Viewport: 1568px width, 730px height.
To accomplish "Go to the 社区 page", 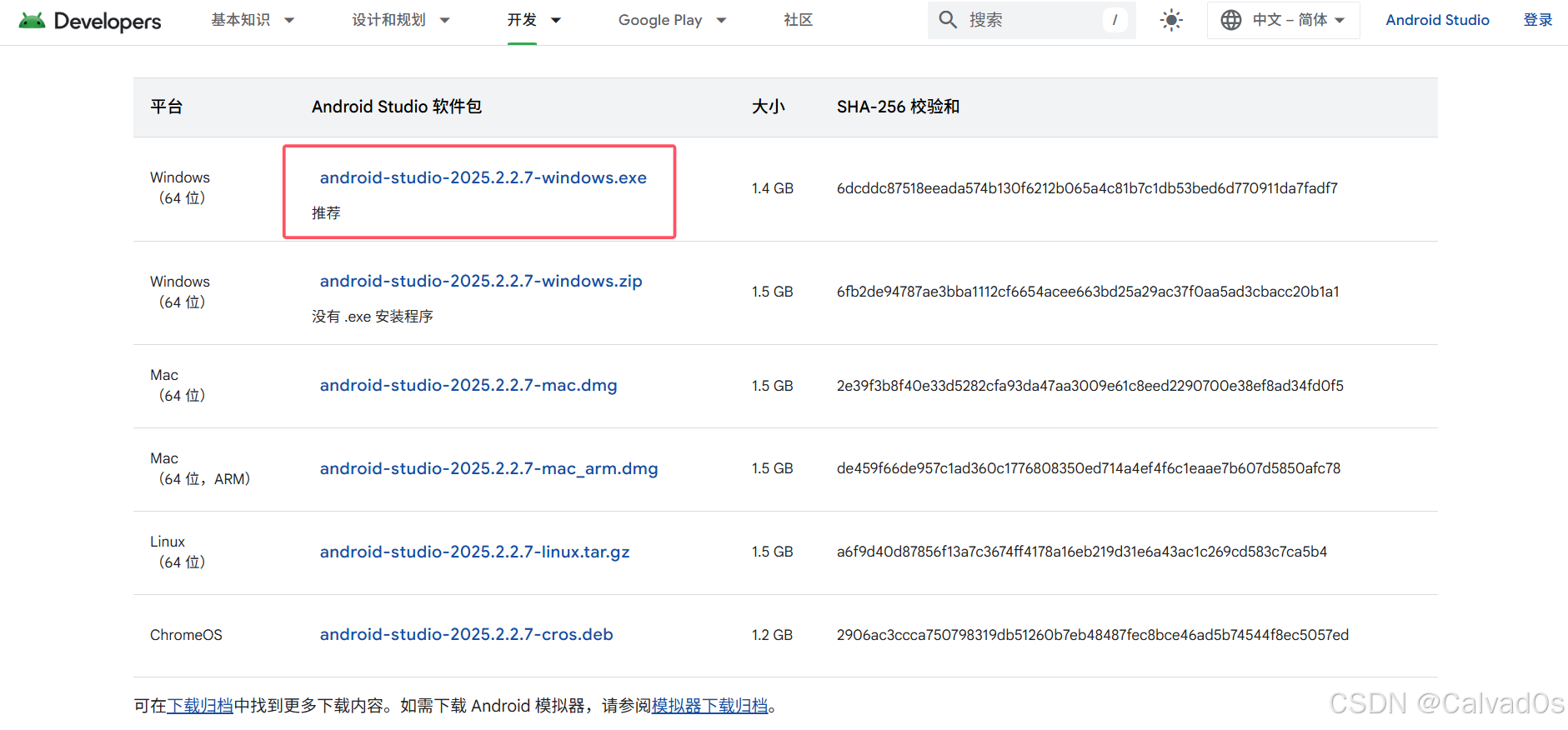I will pos(799,19).
